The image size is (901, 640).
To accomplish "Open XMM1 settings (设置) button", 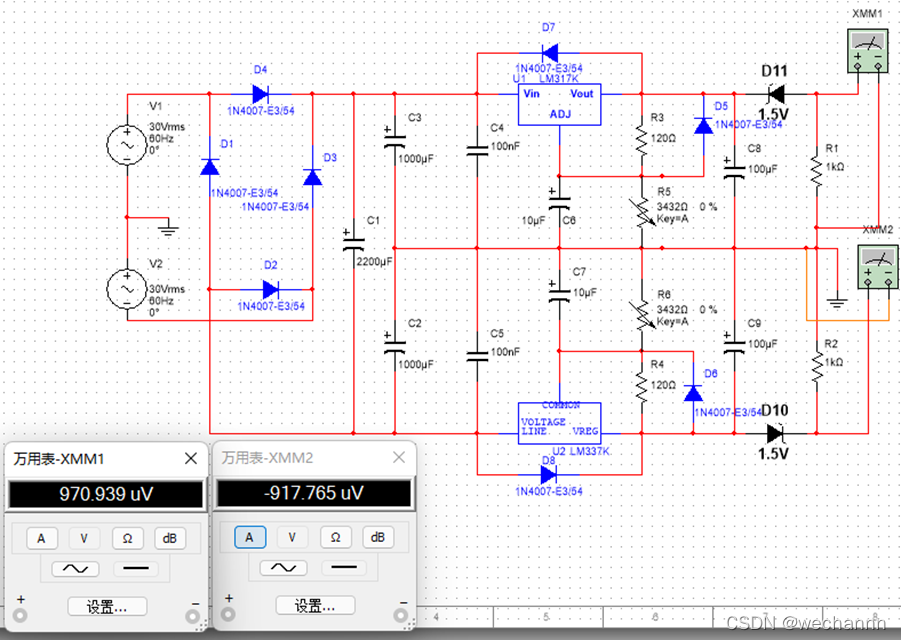I will (x=107, y=607).
